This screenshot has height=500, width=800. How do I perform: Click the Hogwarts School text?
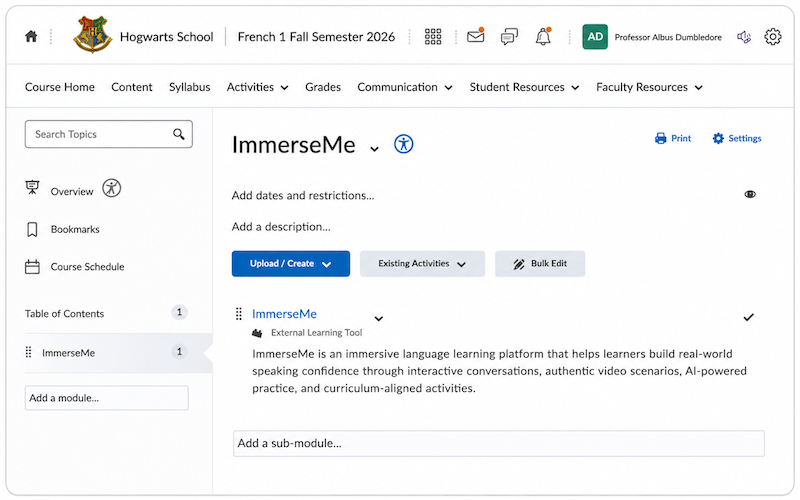[166, 37]
